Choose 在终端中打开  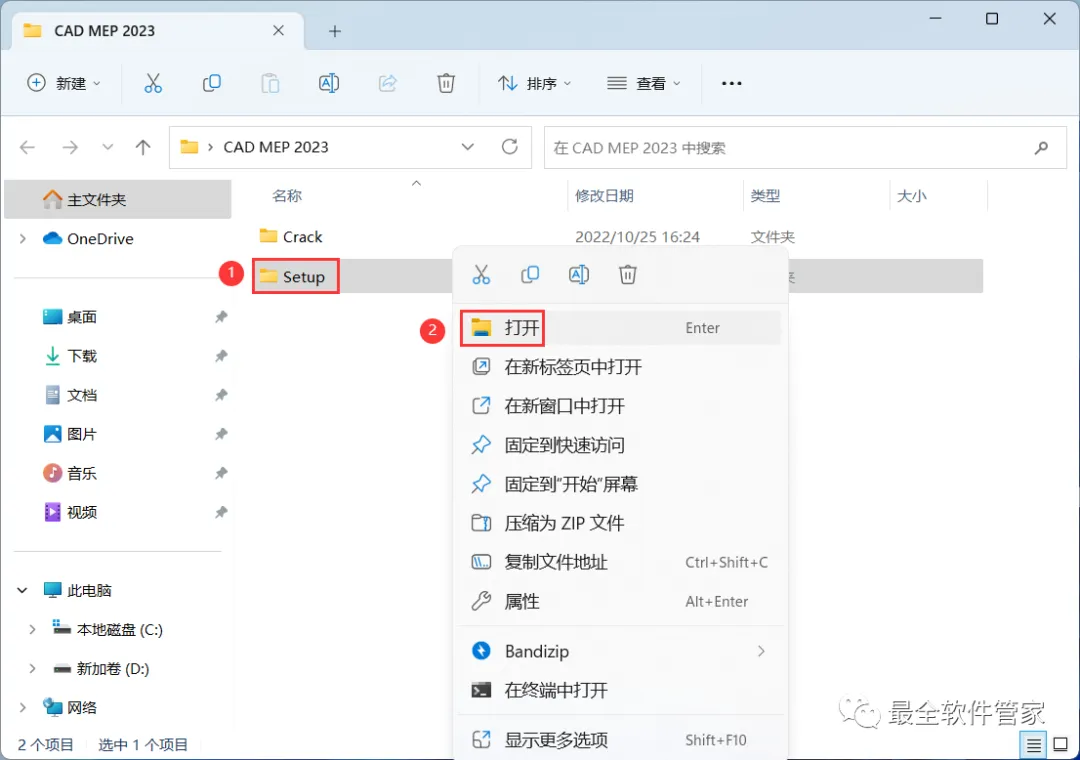620,690
